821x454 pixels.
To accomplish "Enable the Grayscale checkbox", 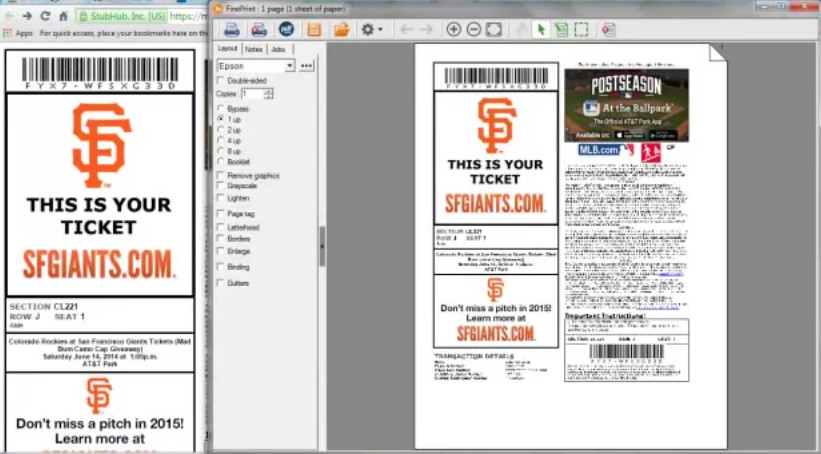I will point(220,185).
